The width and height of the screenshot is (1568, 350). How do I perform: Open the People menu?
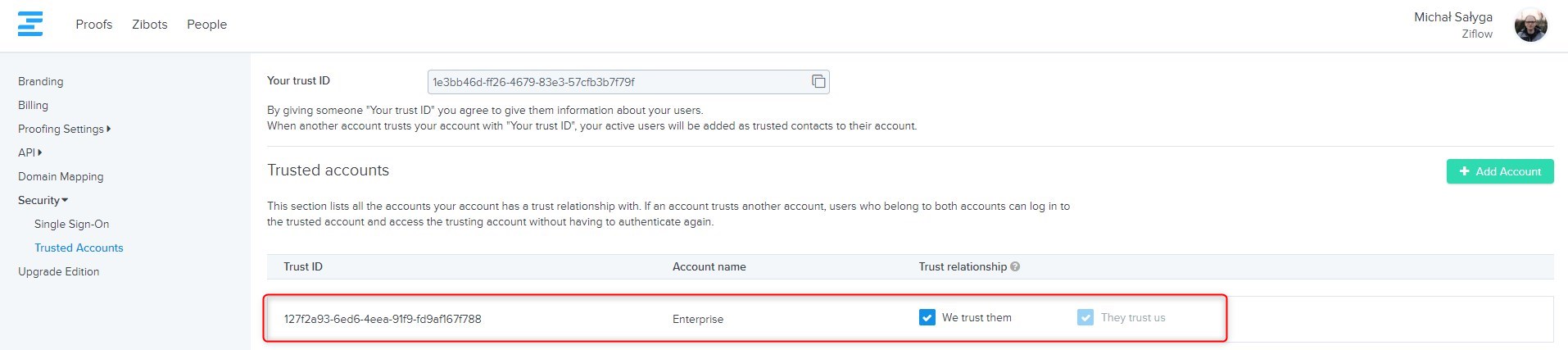[206, 25]
